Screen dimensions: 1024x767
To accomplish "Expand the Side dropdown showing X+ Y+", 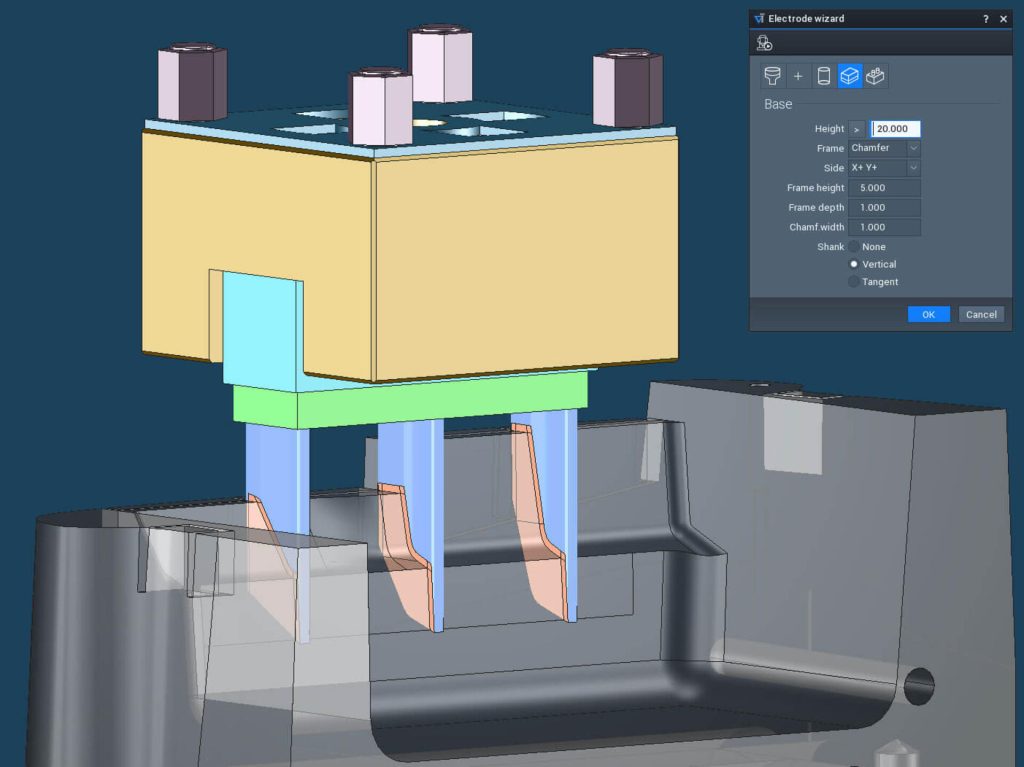I will 884,168.
